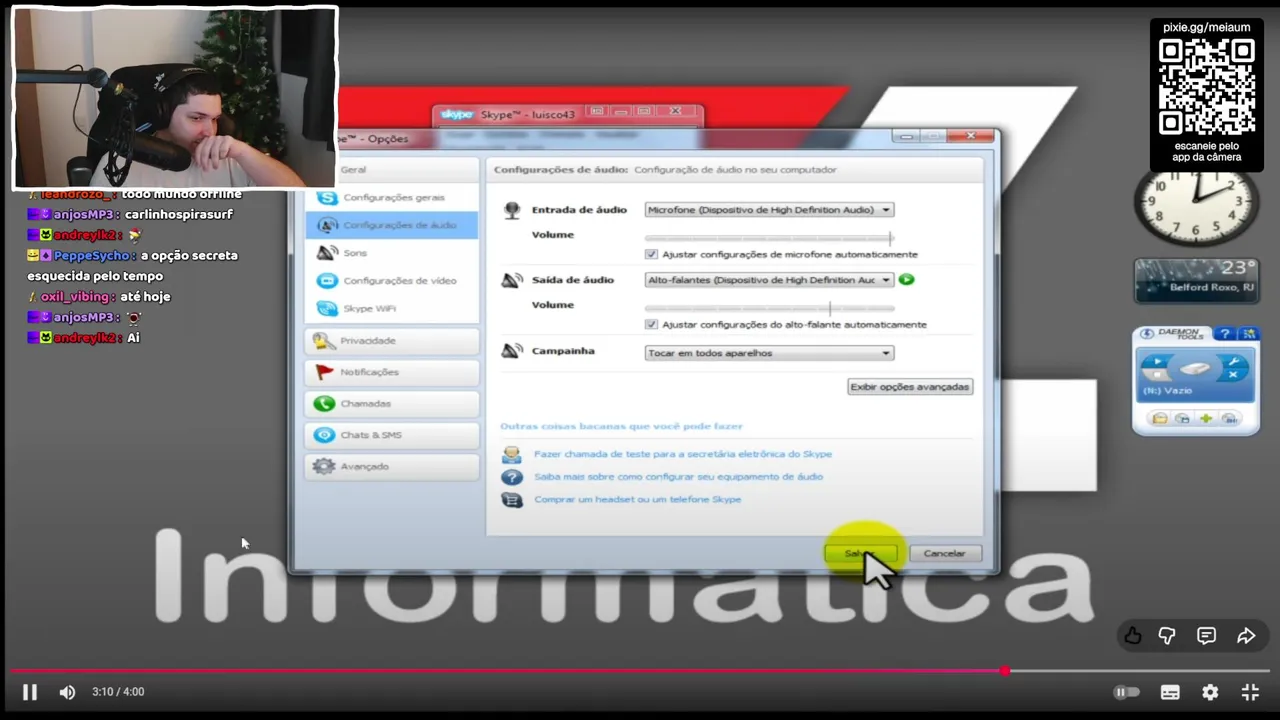Open Fazer chamada de teste link

click(683, 454)
